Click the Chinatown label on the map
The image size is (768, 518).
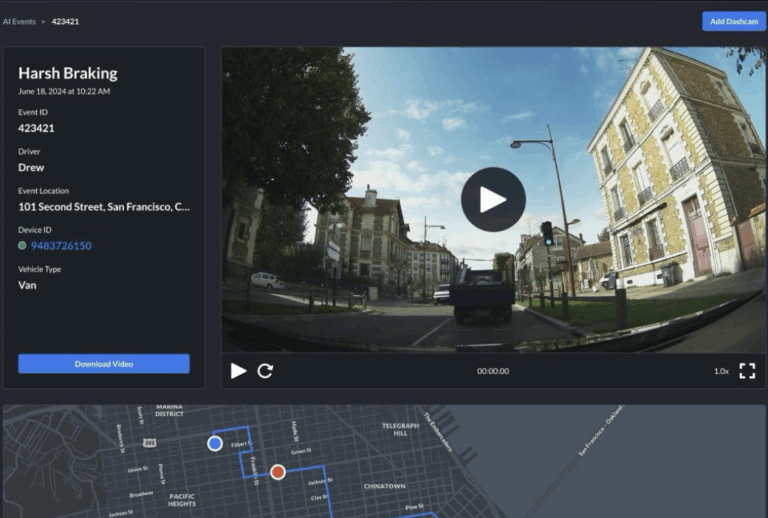[384, 486]
